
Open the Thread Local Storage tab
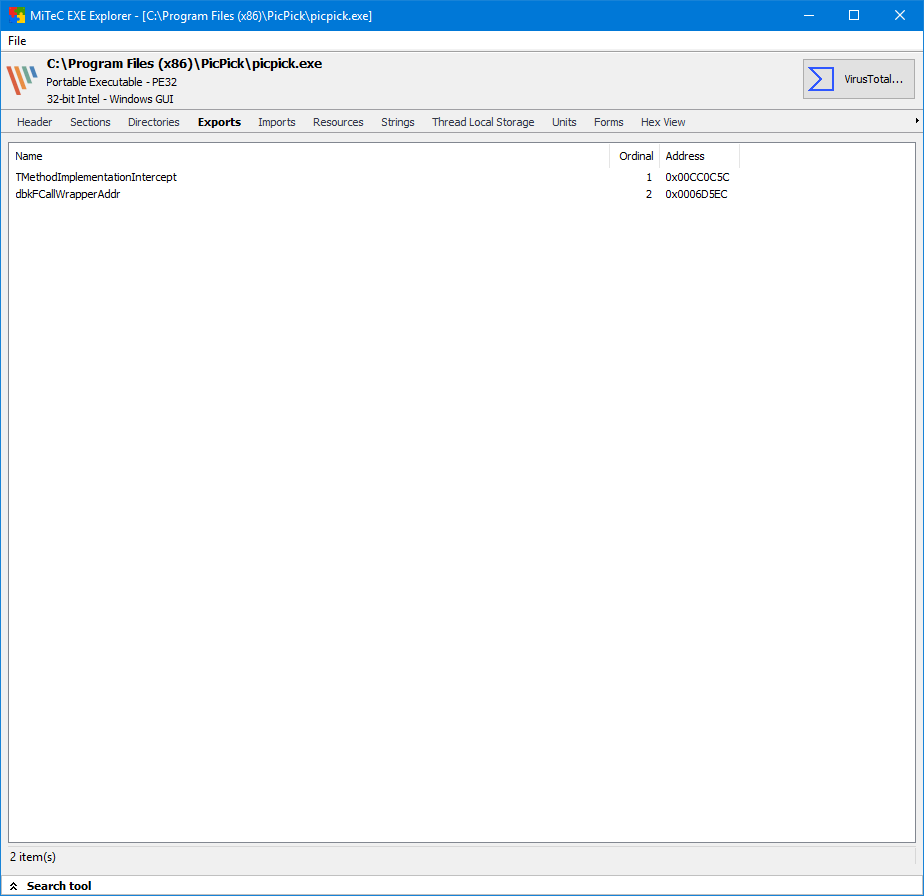(x=483, y=122)
